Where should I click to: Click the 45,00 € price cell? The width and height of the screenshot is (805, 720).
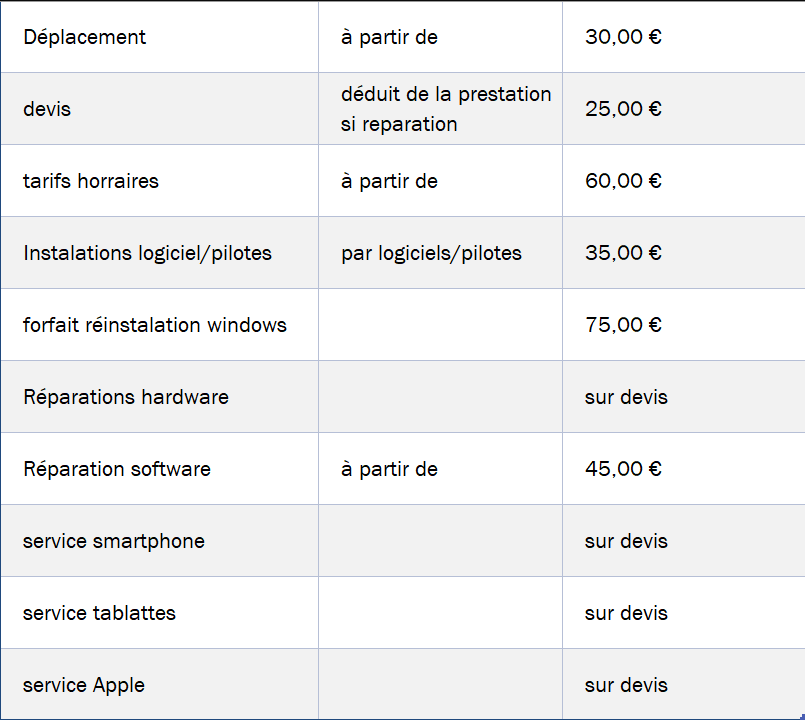point(684,468)
